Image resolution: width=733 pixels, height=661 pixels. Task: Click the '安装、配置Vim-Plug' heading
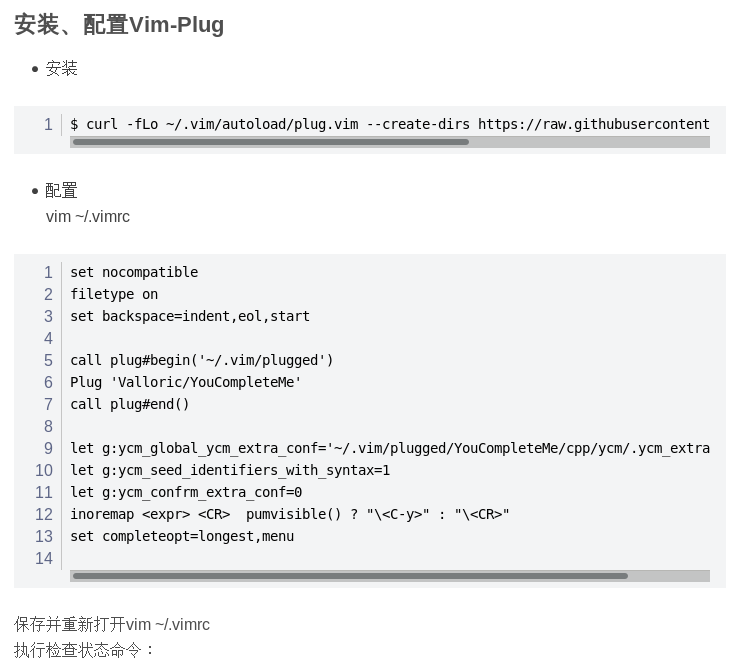pyautogui.click(x=119, y=25)
